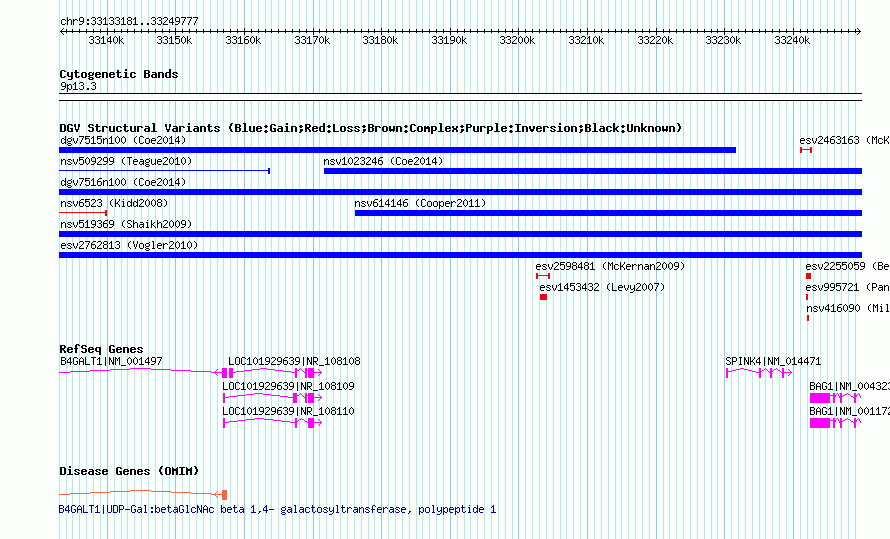Image resolution: width=890 pixels, height=539 pixels.
Task: Click the red esv995721 loss tick
Action: [807, 297]
